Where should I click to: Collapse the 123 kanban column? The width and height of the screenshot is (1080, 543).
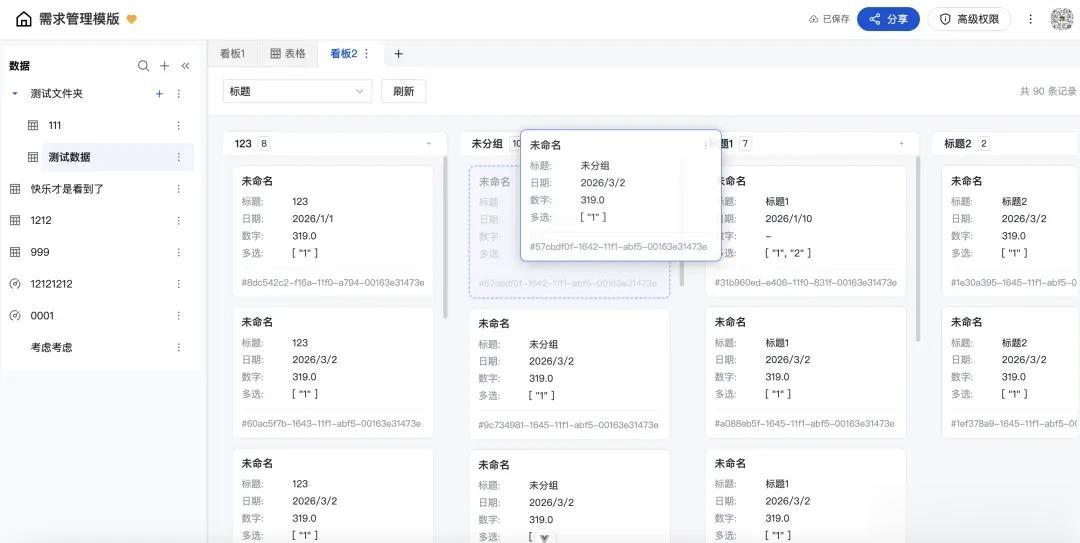click(x=428, y=144)
